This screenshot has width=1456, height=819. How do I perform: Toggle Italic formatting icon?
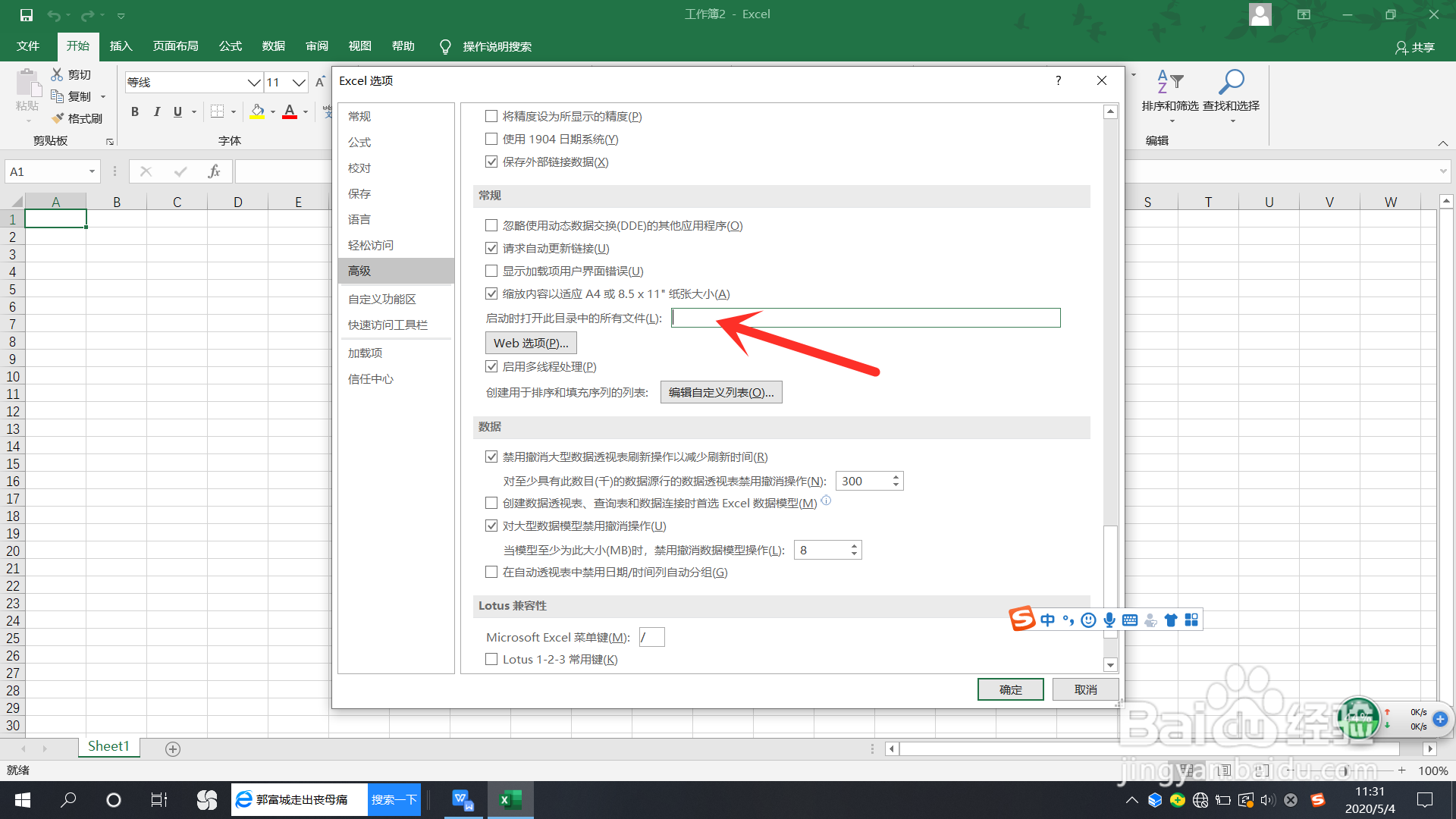pyautogui.click(x=156, y=112)
